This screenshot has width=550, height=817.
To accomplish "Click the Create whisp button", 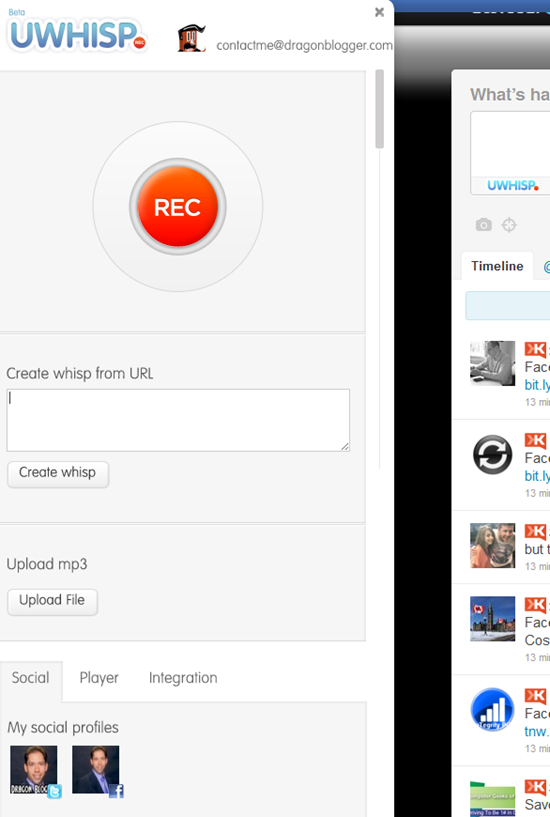I will point(58,474).
